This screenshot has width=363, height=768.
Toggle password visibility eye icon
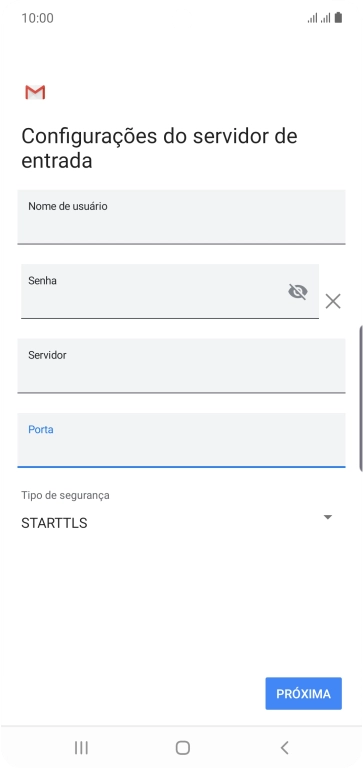pyautogui.click(x=297, y=292)
